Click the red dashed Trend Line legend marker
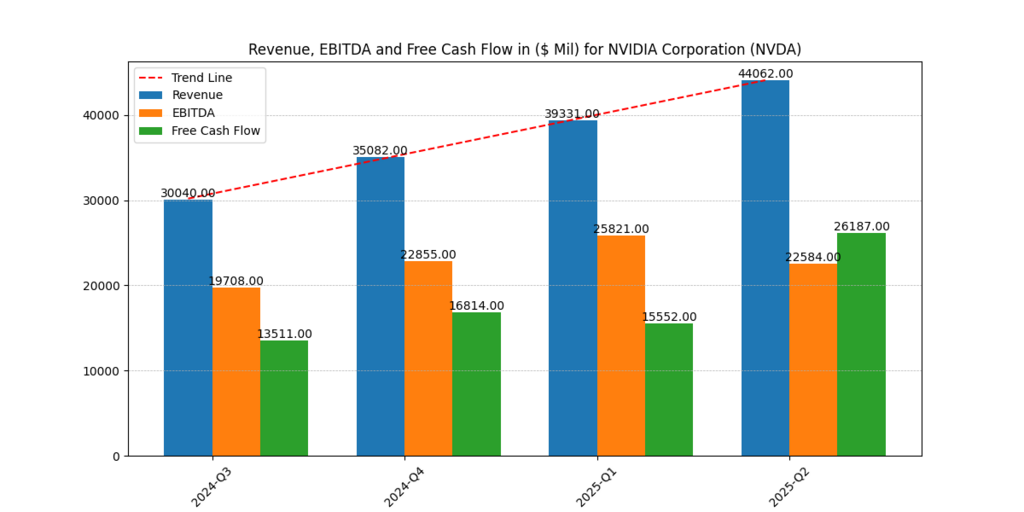Screen dimensions: 1024x512 coord(151,78)
